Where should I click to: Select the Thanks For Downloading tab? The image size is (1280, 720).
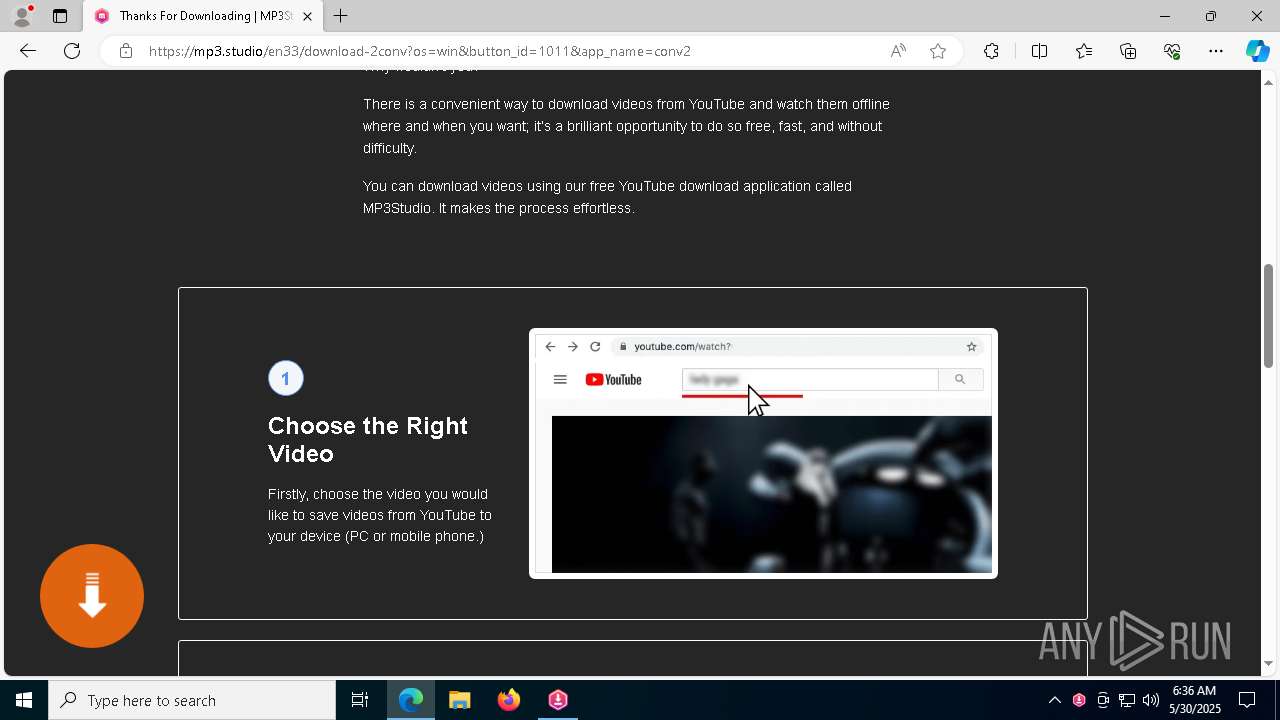[204, 16]
